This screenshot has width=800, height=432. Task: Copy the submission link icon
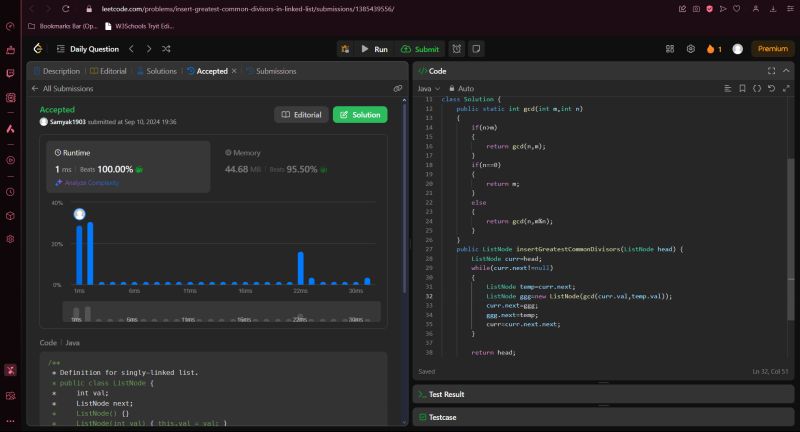click(x=397, y=89)
